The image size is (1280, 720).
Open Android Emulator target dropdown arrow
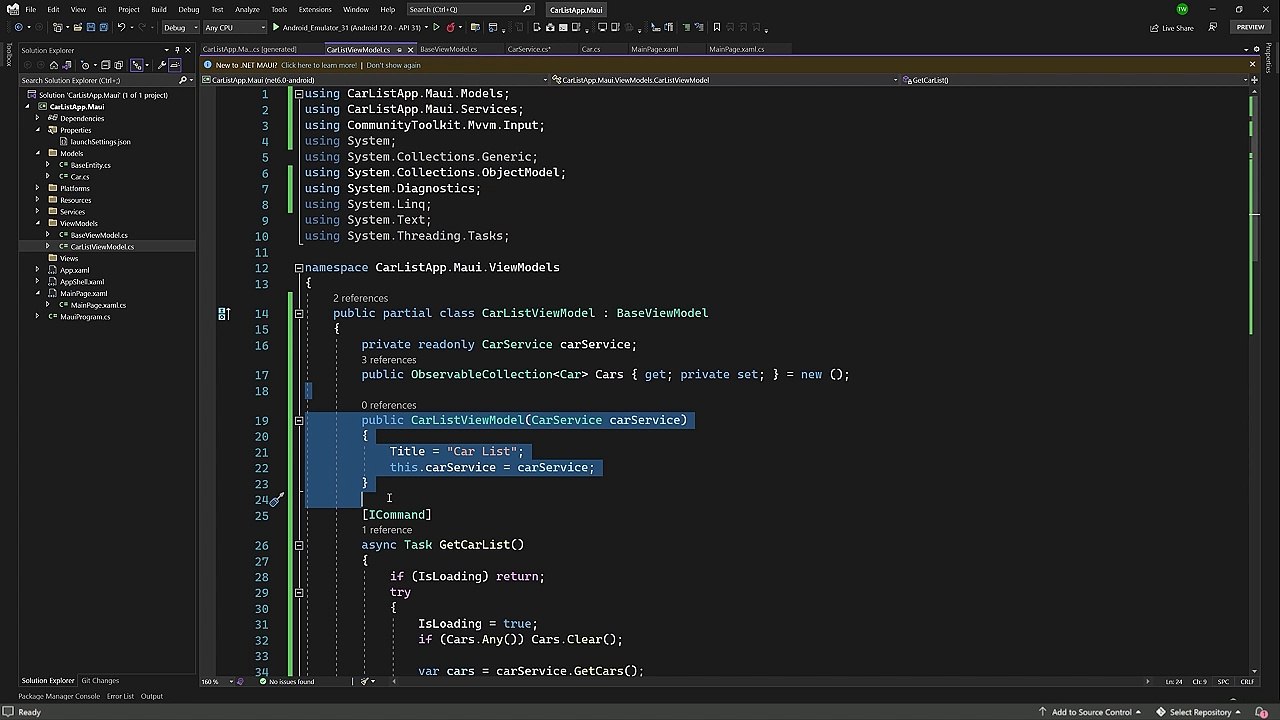[x=426, y=27]
